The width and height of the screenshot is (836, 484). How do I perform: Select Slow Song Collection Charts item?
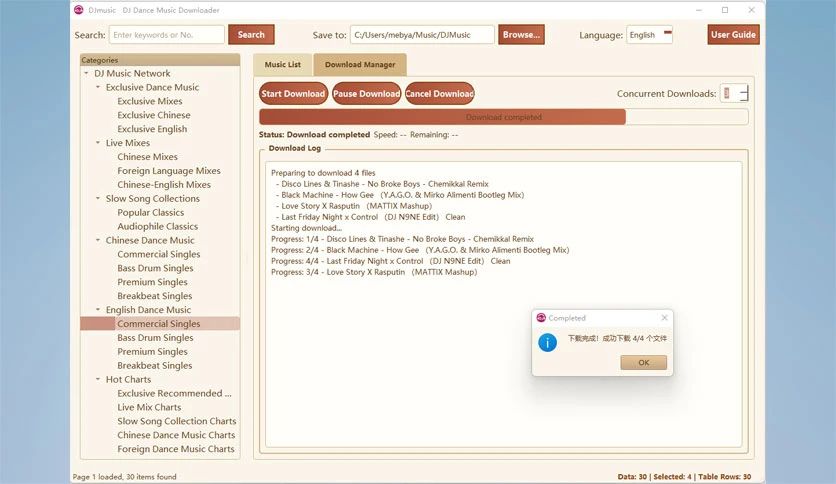[x=176, y=421]
